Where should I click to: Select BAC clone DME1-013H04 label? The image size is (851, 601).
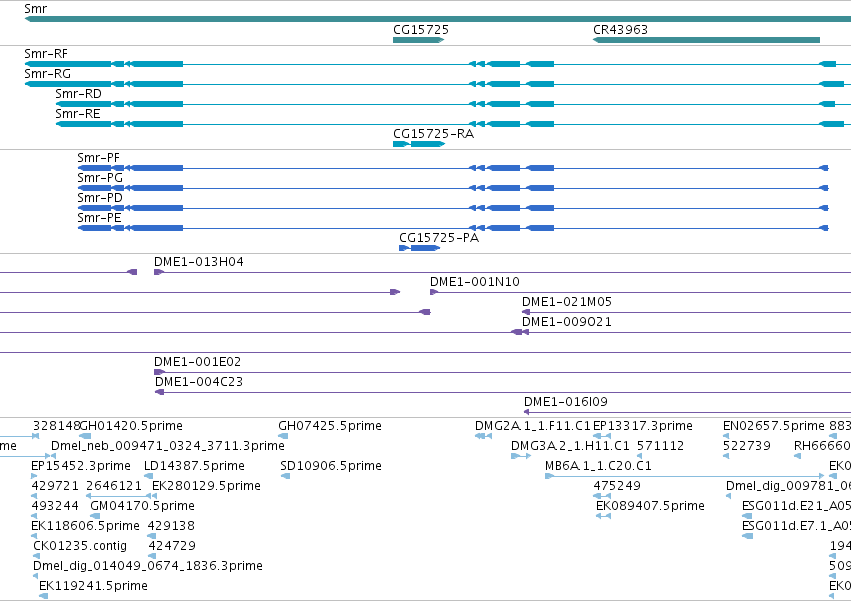tap(199, 262)
